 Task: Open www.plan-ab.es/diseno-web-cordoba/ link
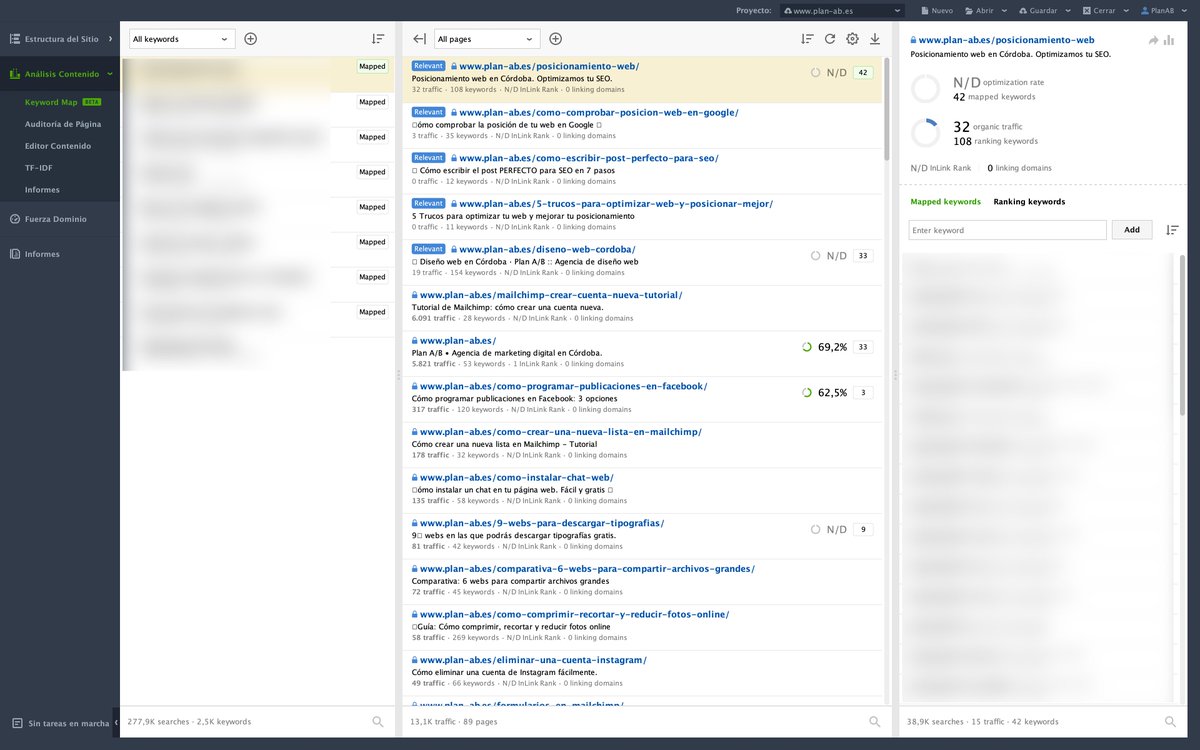pos(547,249)
